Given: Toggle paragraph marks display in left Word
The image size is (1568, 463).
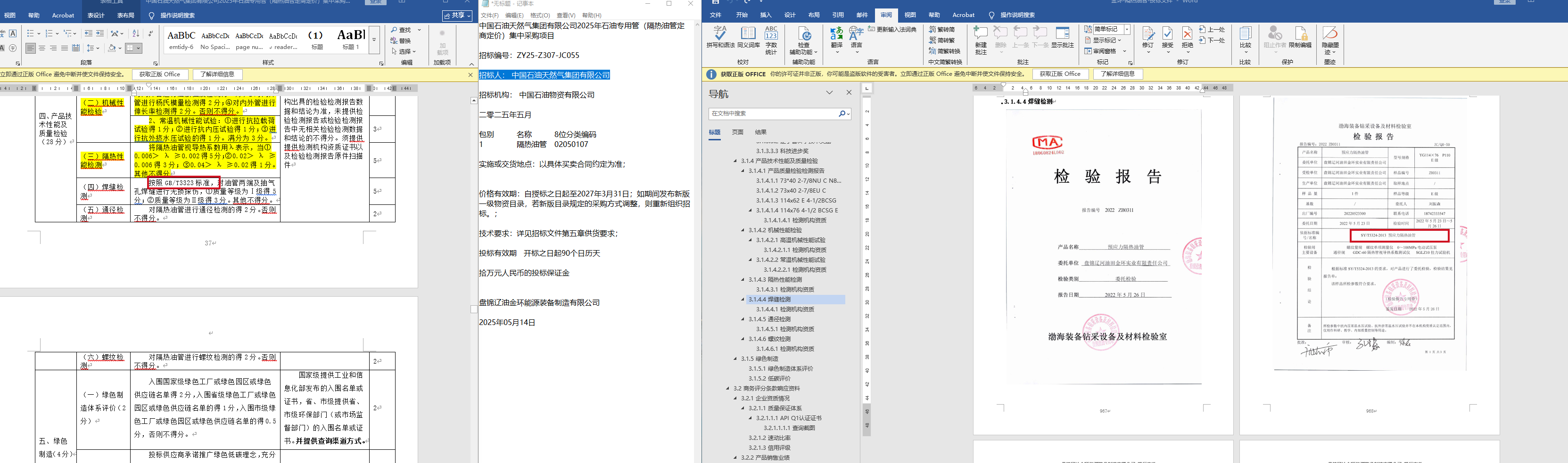Looking at the screenshot, I should 150,33.
